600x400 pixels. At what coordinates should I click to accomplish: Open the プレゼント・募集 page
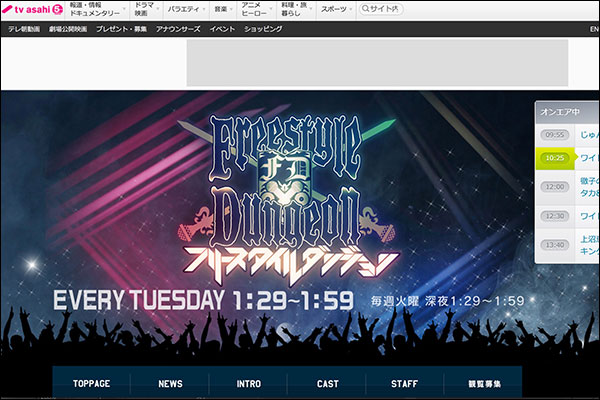[x=121, y=30]
